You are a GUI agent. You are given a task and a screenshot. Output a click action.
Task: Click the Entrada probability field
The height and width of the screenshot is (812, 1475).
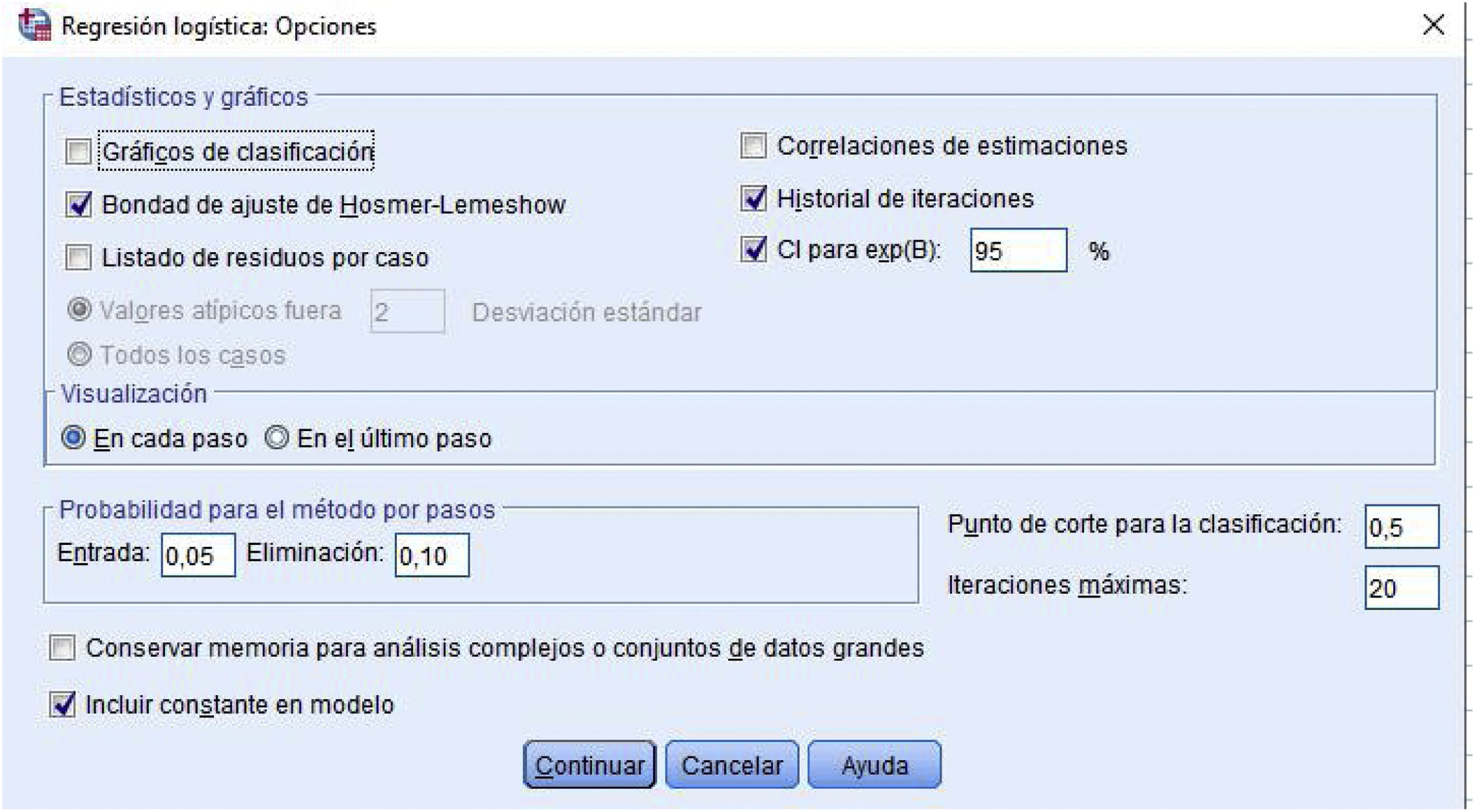point(198,555)
